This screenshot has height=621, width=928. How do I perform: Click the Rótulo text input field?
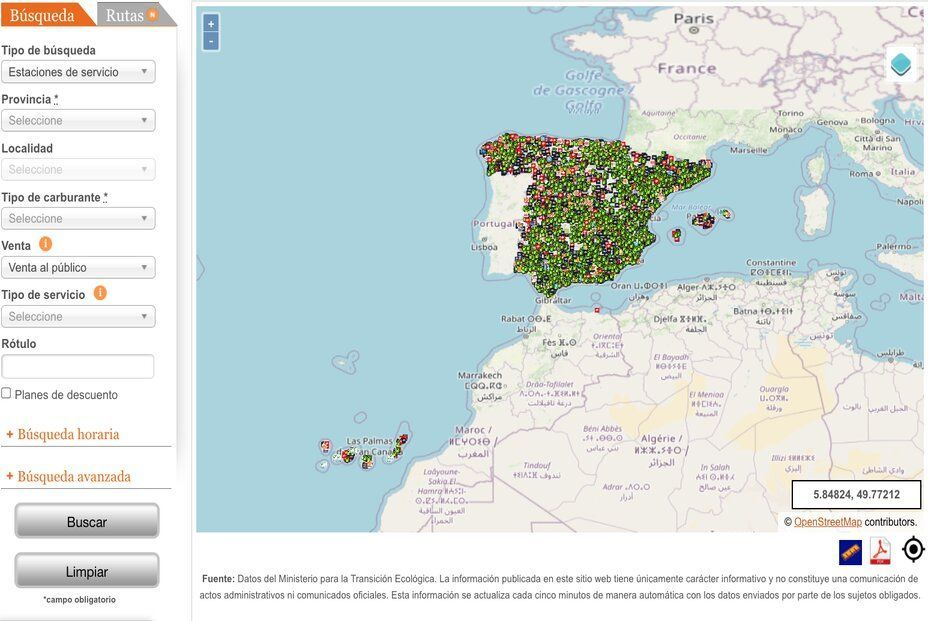coord(78,367)
